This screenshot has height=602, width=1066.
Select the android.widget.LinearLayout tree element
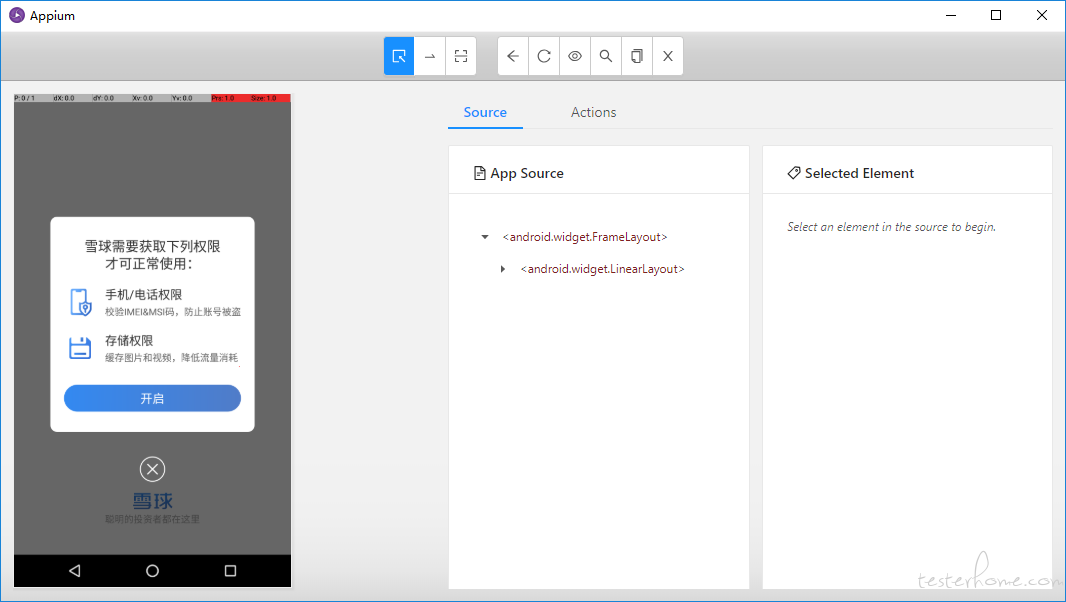pyautogui.click(x=602, y=270)
